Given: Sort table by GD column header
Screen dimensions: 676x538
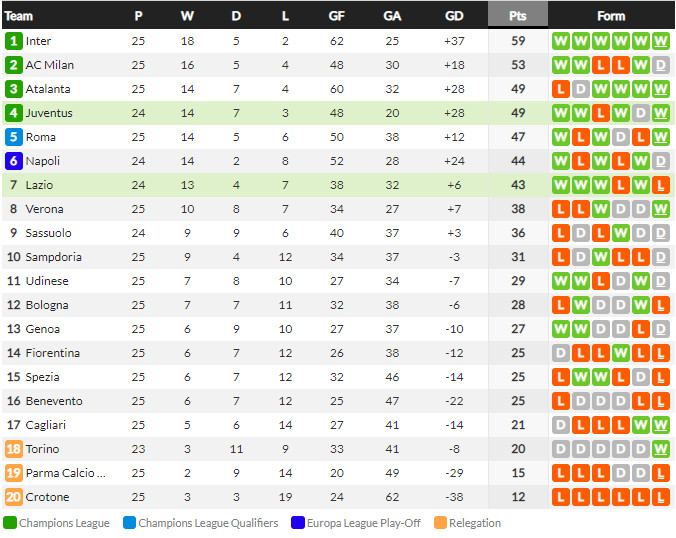Looking at the screenshot, I should tap(454, 16).
